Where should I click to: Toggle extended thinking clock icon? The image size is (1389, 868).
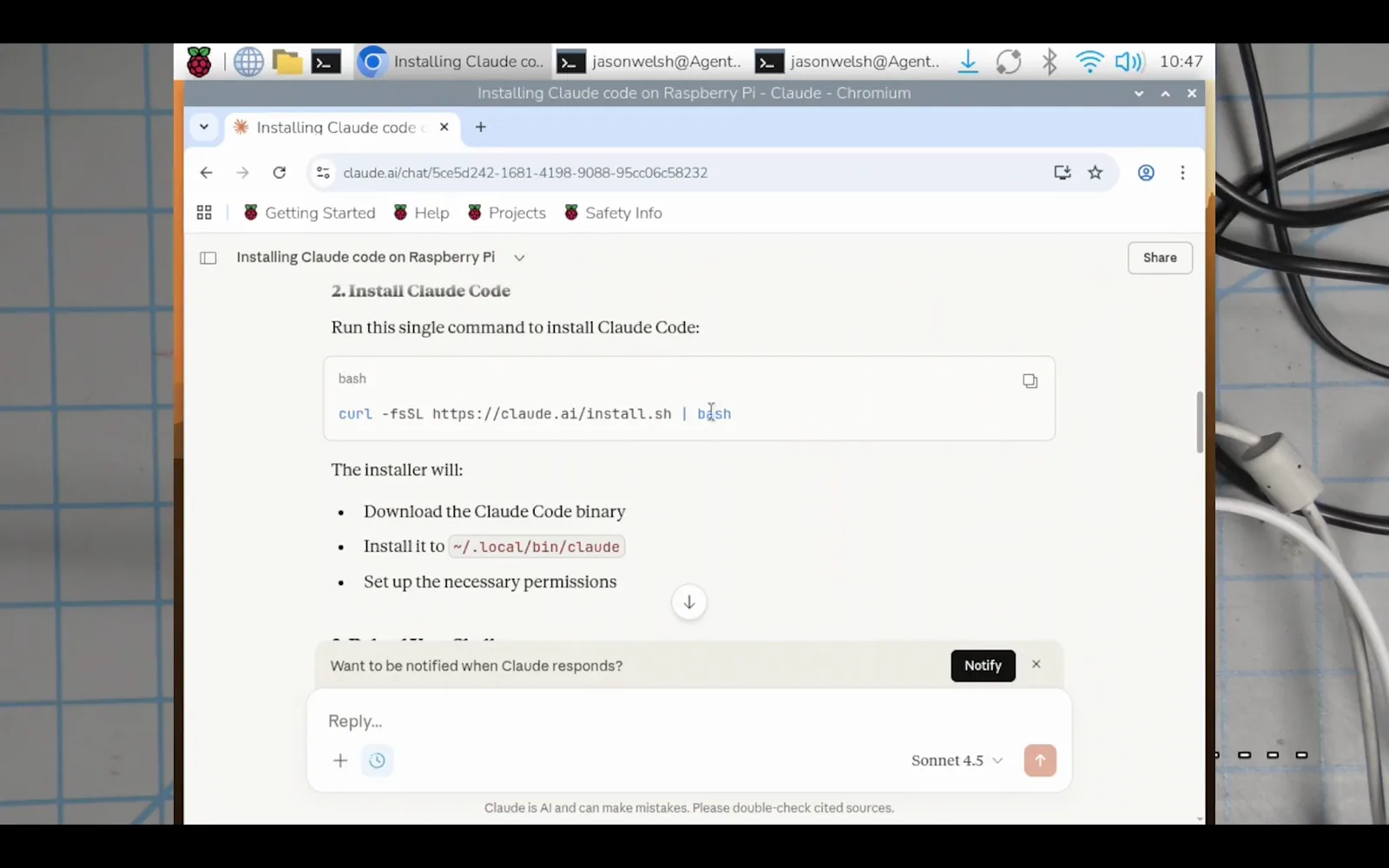[377, 760]
